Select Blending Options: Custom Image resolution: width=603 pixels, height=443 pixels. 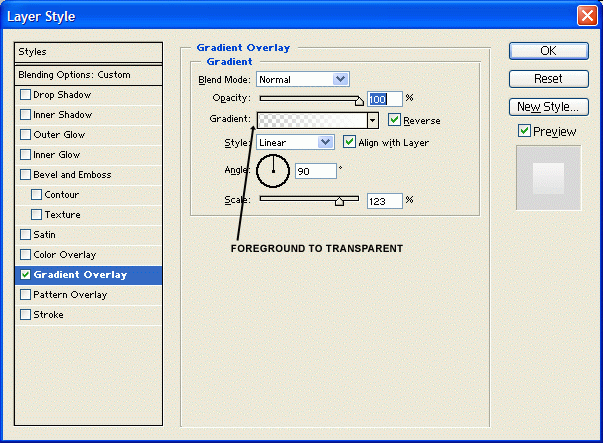point(89,75)
